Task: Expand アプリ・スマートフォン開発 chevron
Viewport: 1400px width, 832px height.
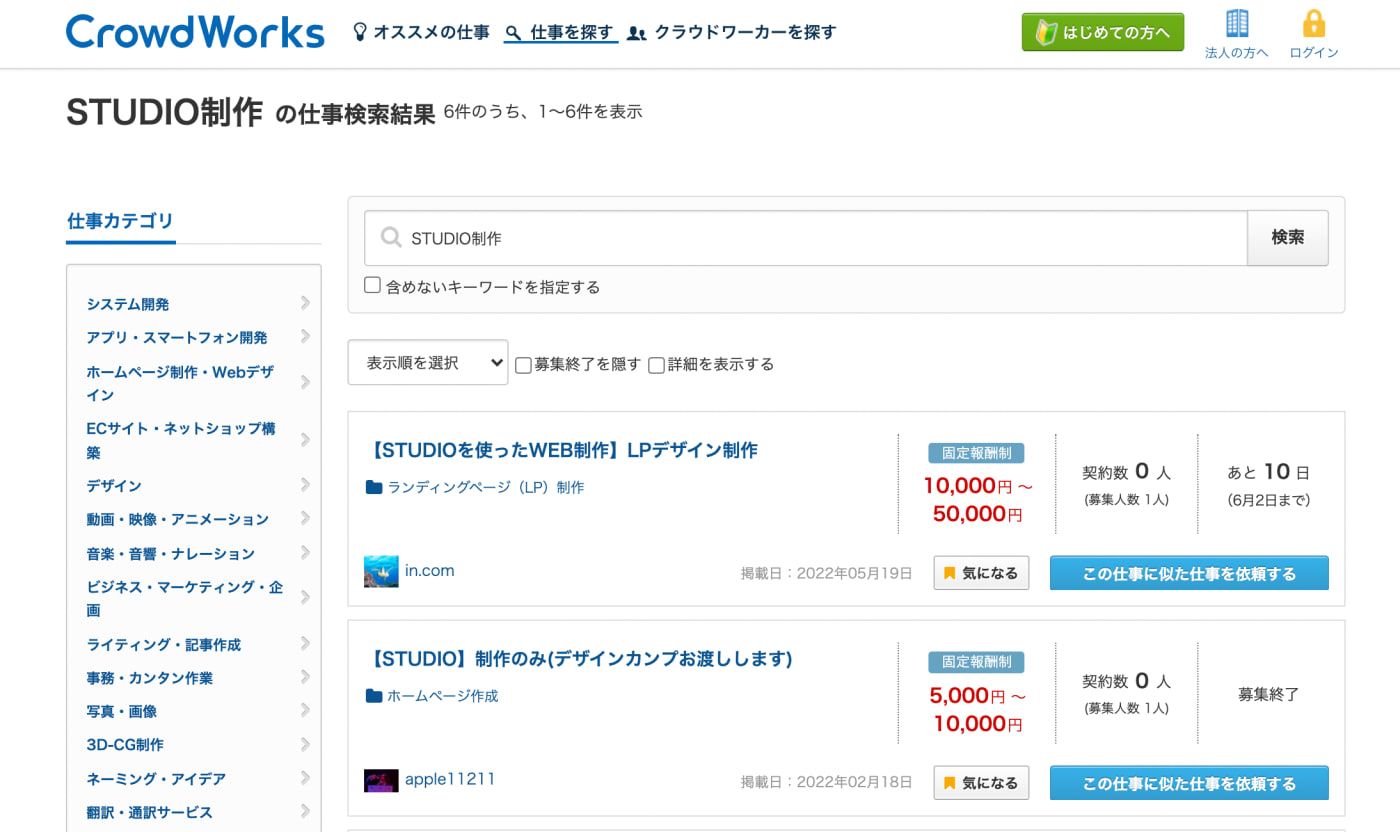Action: 305,337
